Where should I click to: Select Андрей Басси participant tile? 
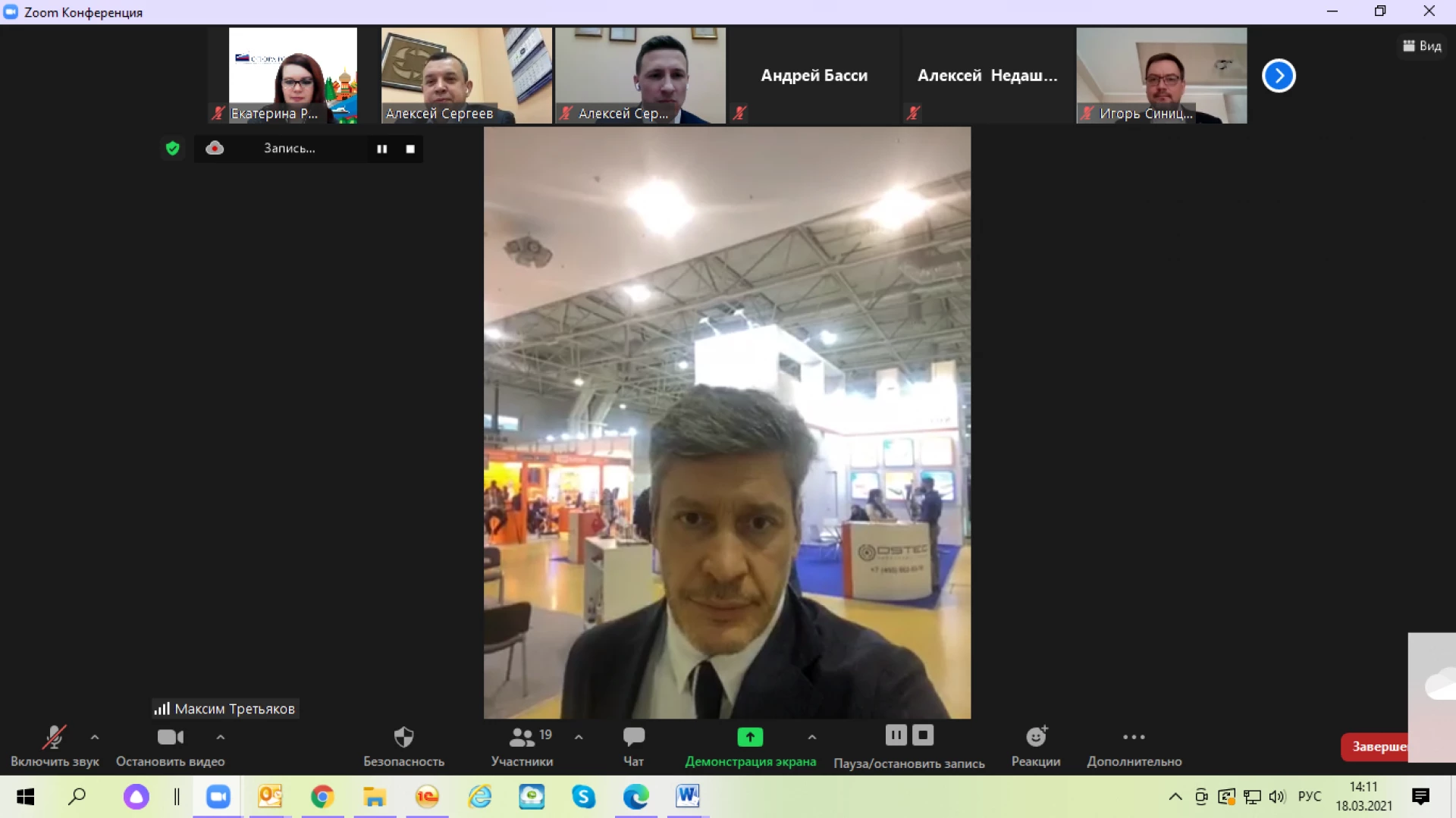[x=814, y=75]
